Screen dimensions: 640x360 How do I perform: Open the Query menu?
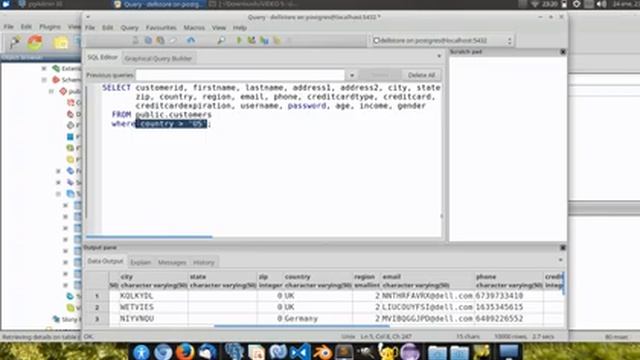click(129, 28)
